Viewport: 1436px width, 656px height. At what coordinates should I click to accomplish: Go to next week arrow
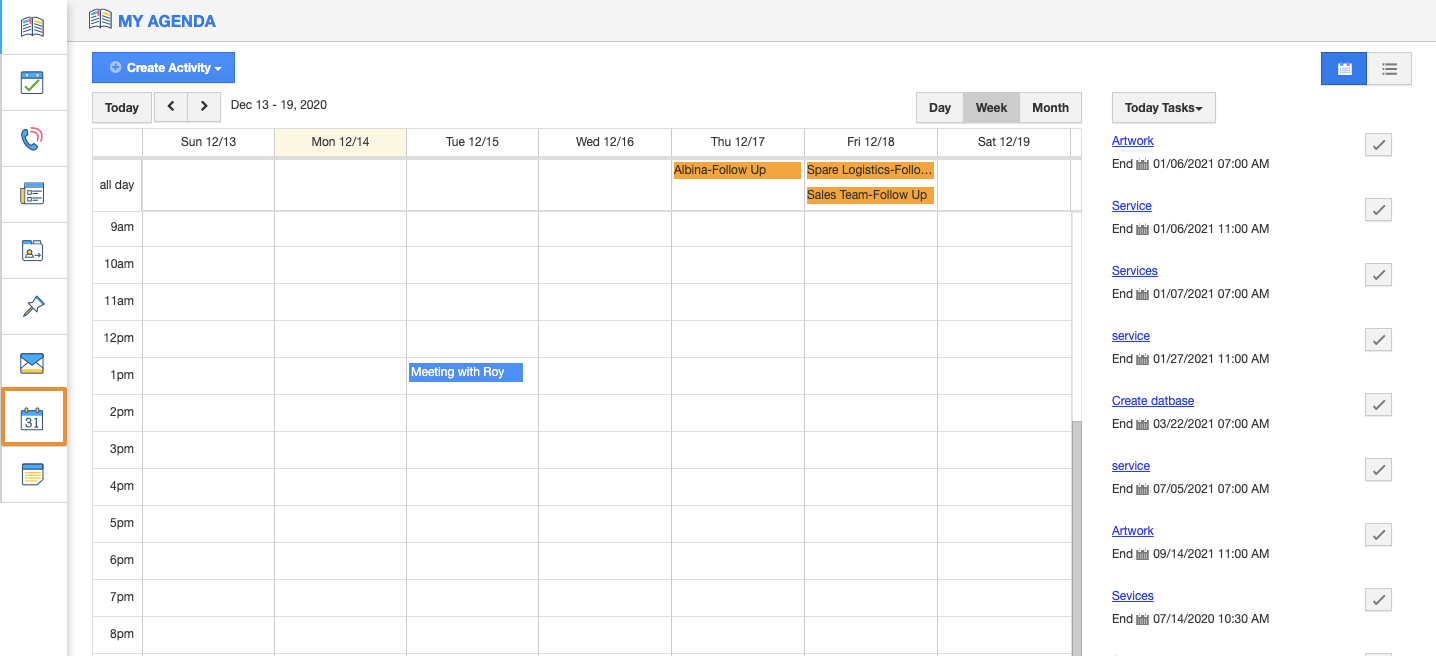point(204,107)
